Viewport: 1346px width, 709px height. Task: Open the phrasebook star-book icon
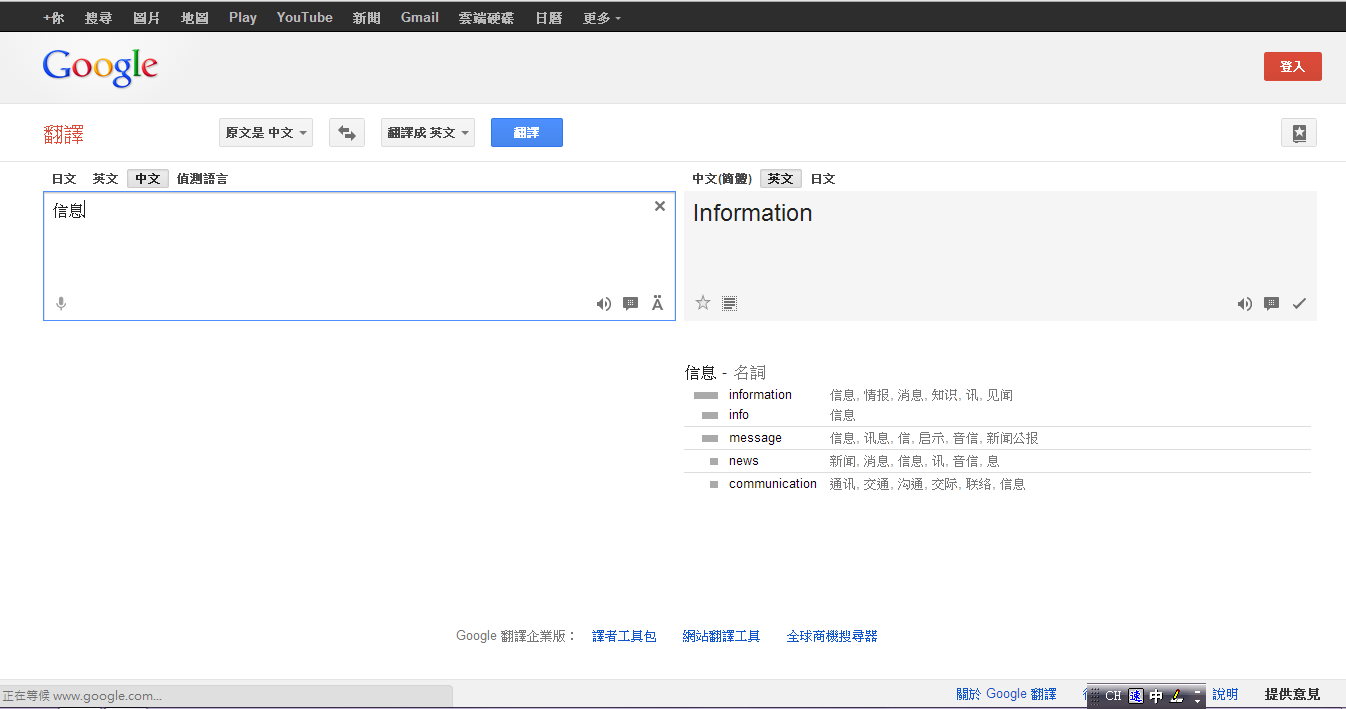click(1299, 132)
